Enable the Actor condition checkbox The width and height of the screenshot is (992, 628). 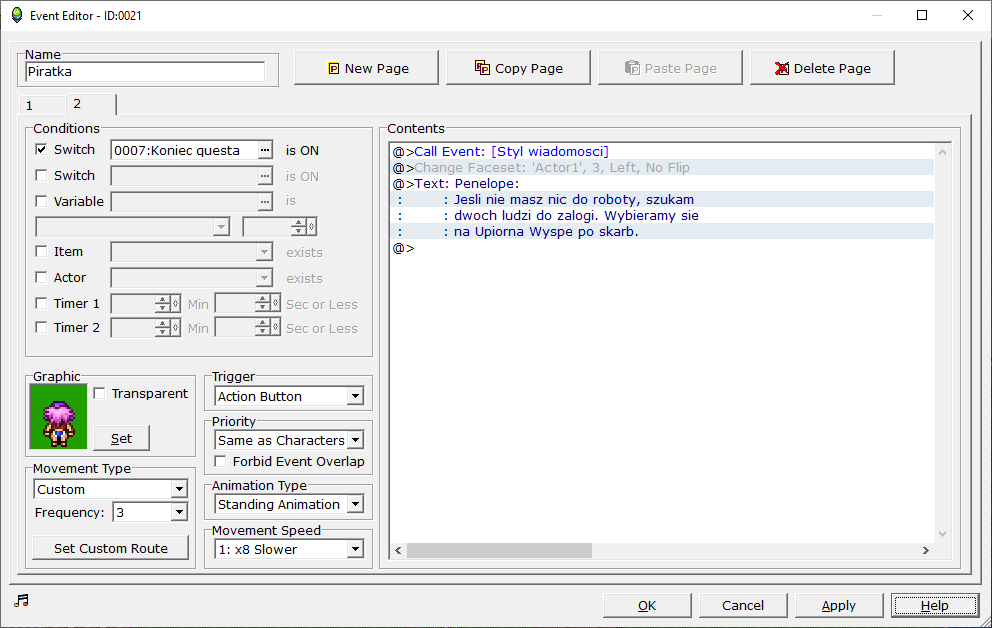point(41,277)
